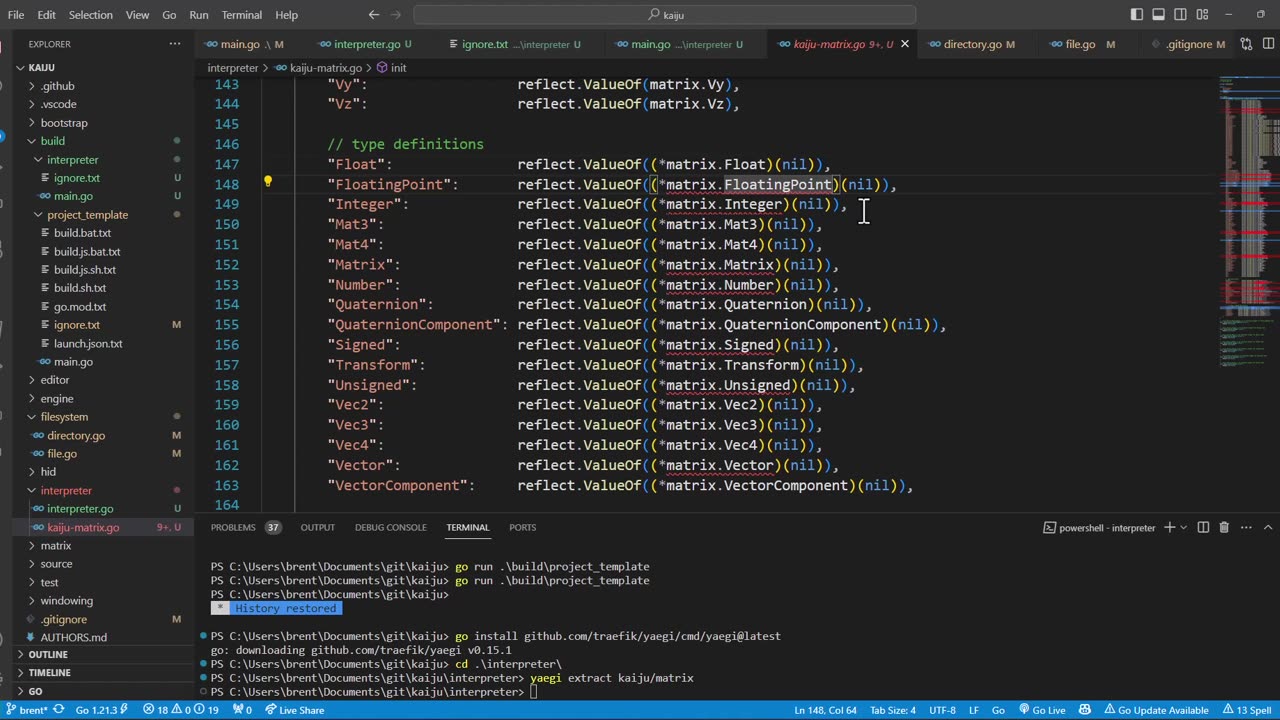
Task: Open the File menu
Action: 16,15
